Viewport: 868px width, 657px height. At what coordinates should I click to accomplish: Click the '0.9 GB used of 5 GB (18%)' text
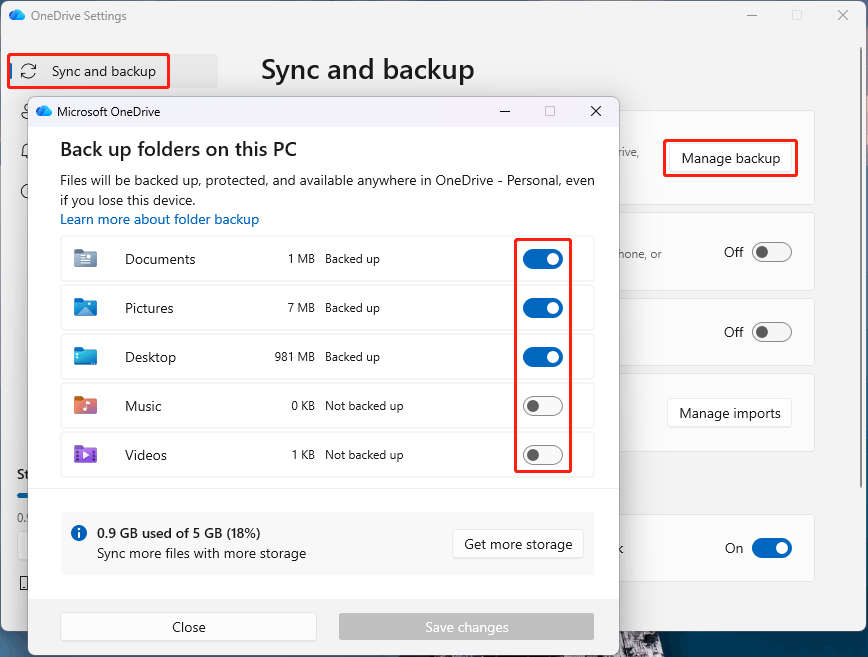178,533
